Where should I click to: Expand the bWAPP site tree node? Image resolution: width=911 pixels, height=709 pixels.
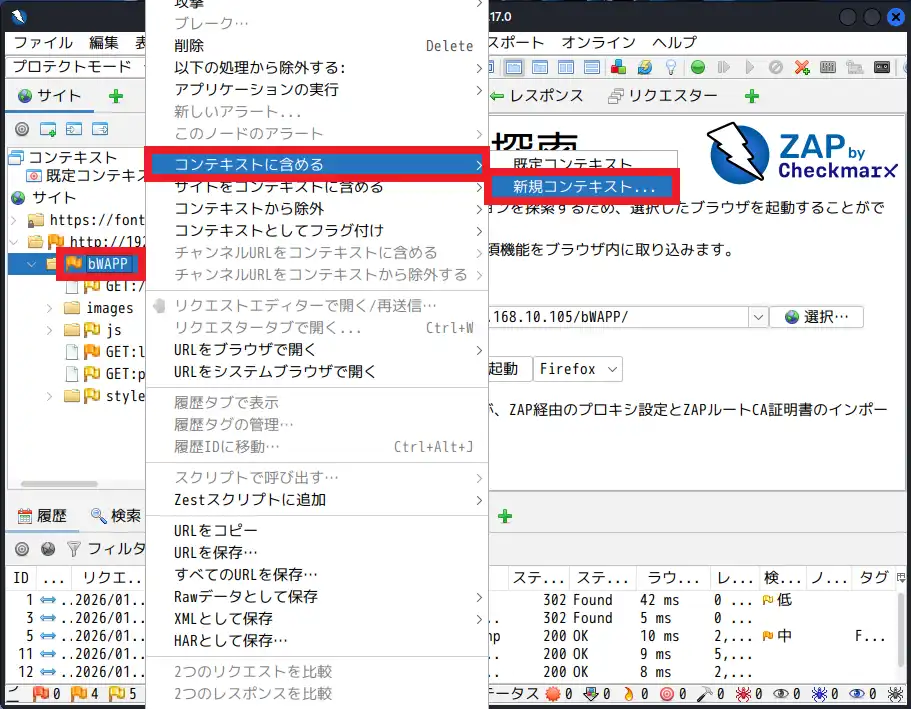28,265
